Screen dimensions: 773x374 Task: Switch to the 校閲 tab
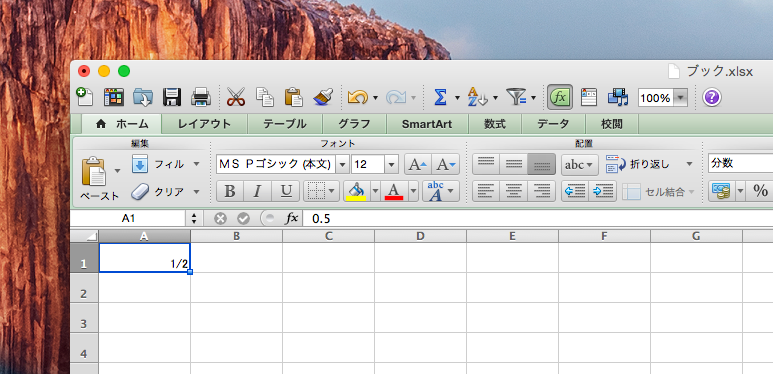click(x=612, y=124)
